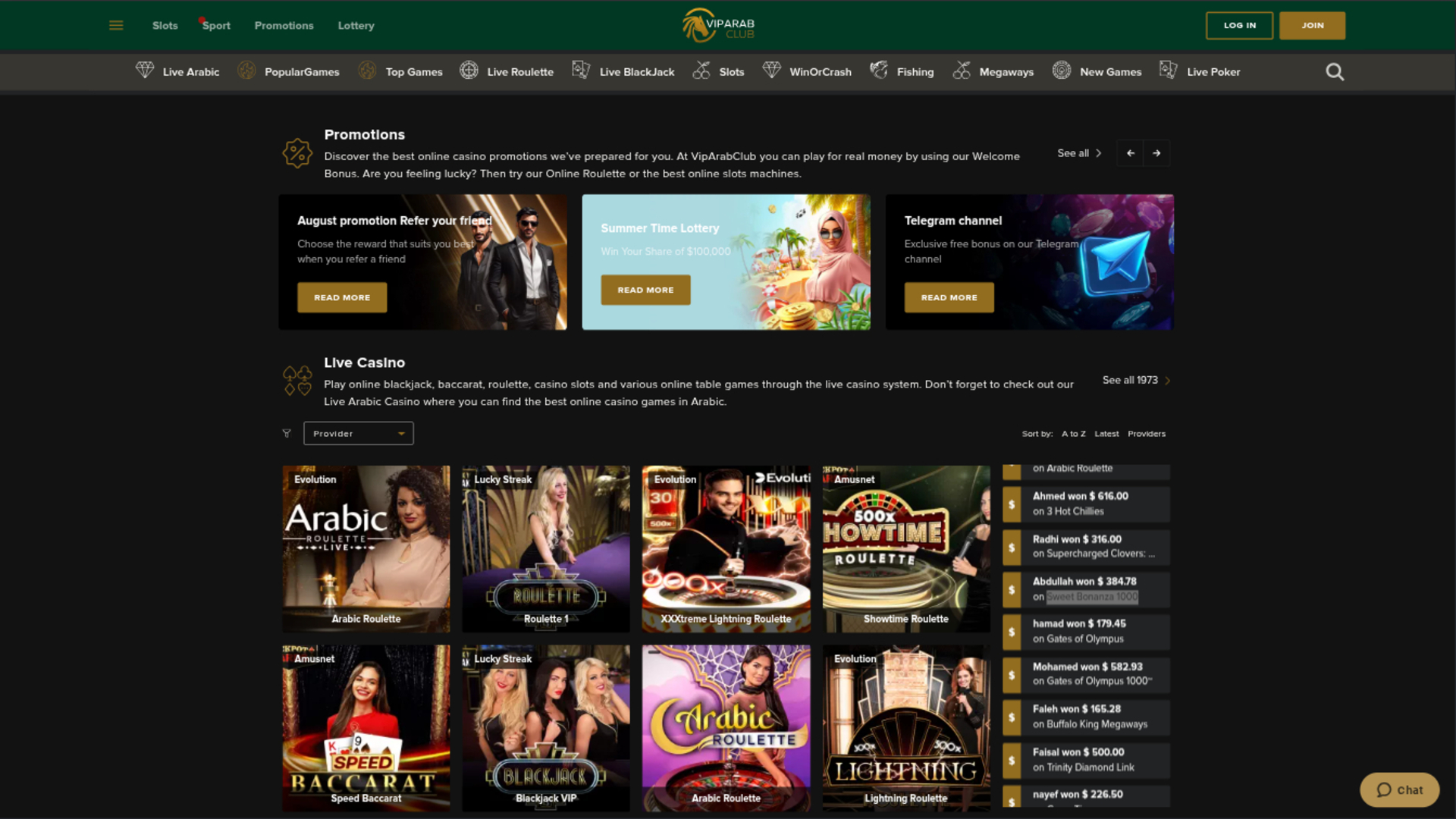Open the New Games category icon
Screen dimensions: 1456x819
(x=1061, y=70)
